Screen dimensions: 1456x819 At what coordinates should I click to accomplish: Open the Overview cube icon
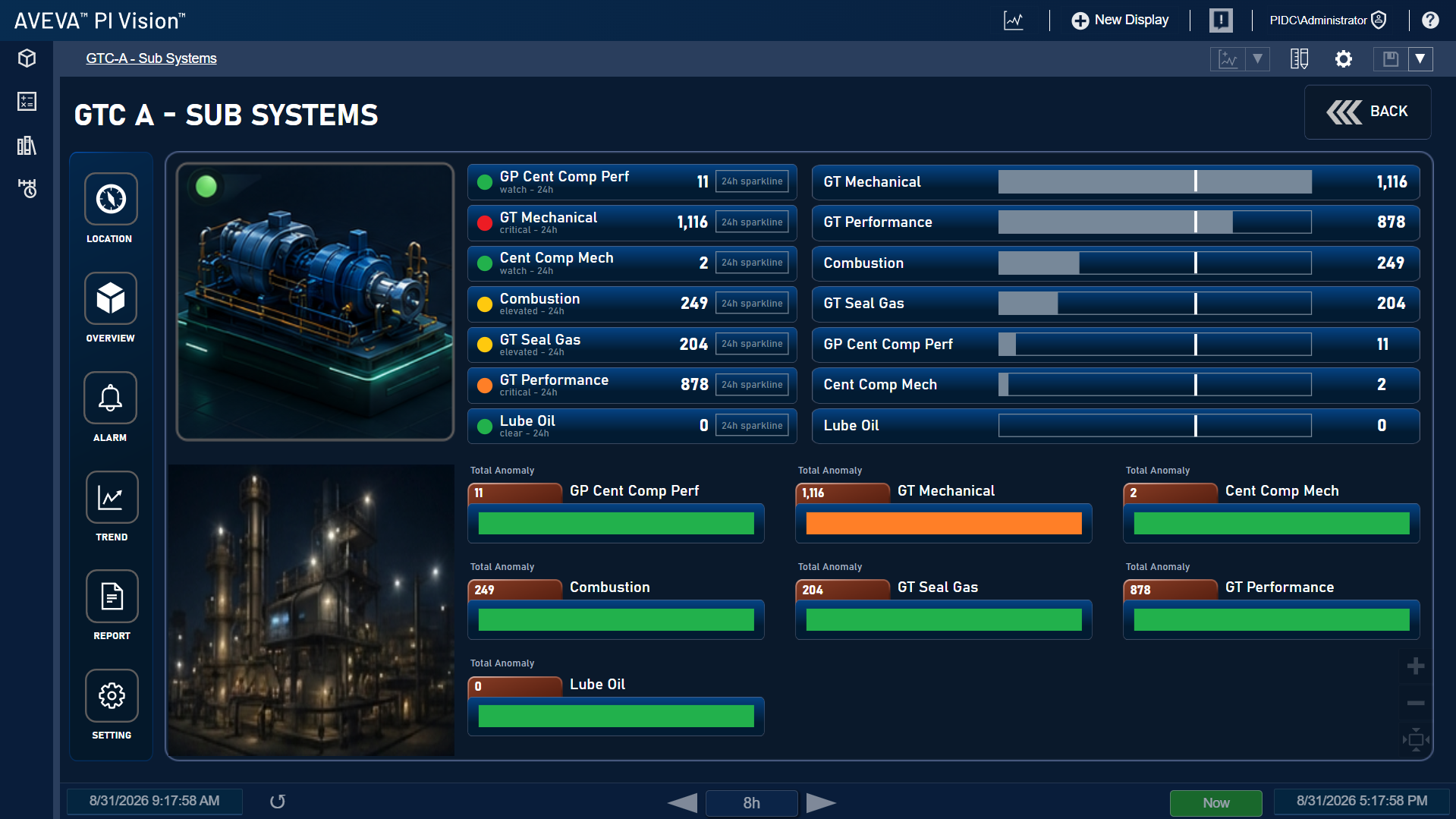click(x=111, y=298)
